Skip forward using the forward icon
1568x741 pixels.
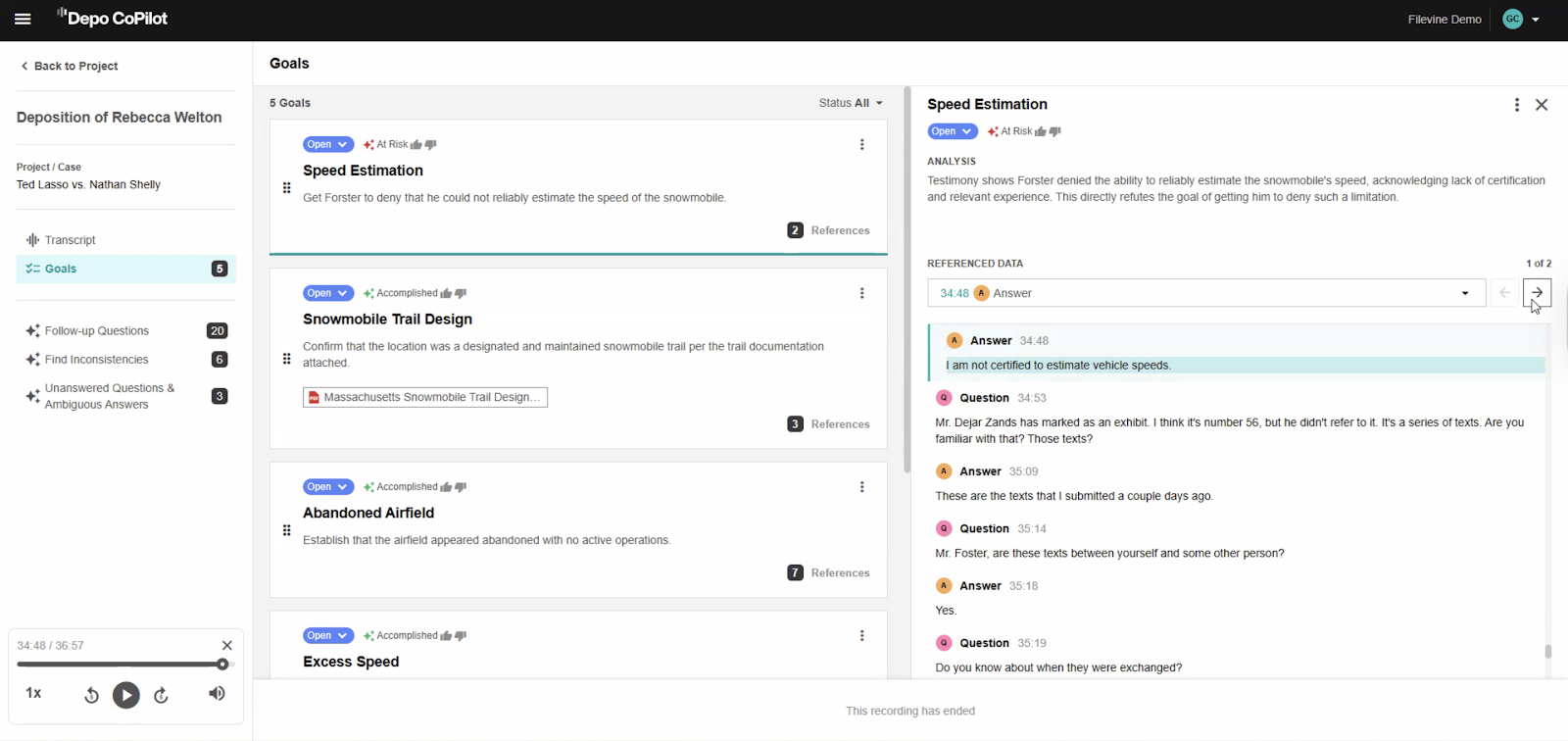[x=162, y=695]
